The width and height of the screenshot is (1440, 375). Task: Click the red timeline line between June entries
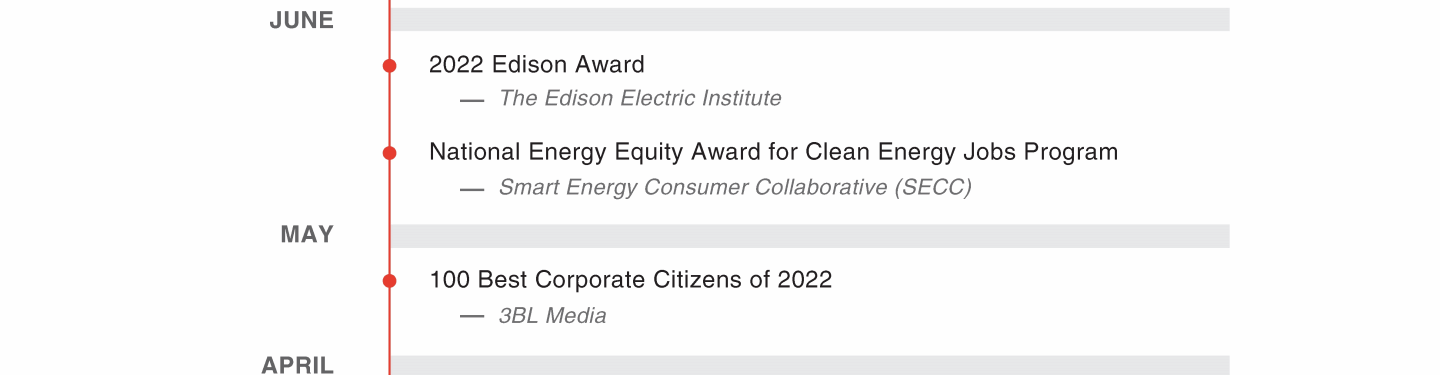click(x=389, y=110)
